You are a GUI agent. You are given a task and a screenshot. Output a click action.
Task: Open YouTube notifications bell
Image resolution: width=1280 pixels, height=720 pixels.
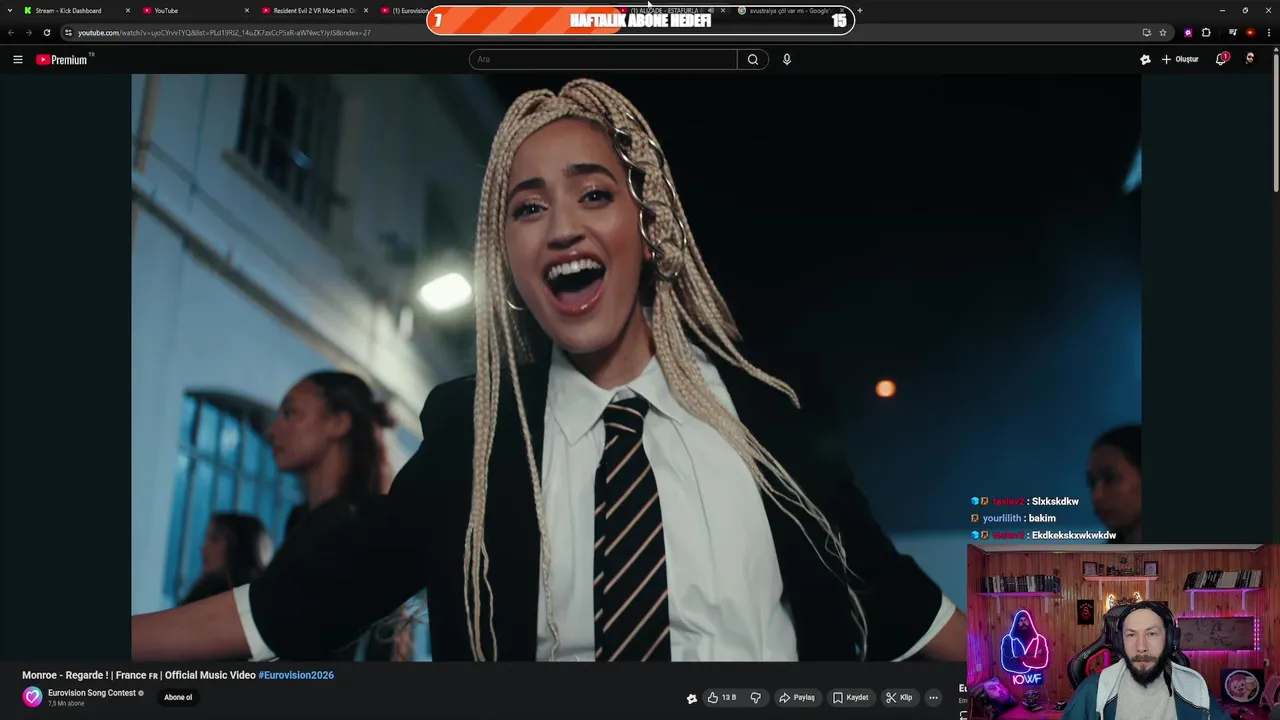(1221, 59)
